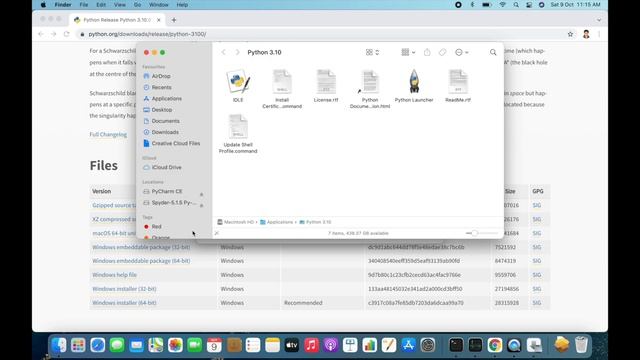Open Podcasts from the Dock
Screen dimensions: 640x360
point(331,345)
